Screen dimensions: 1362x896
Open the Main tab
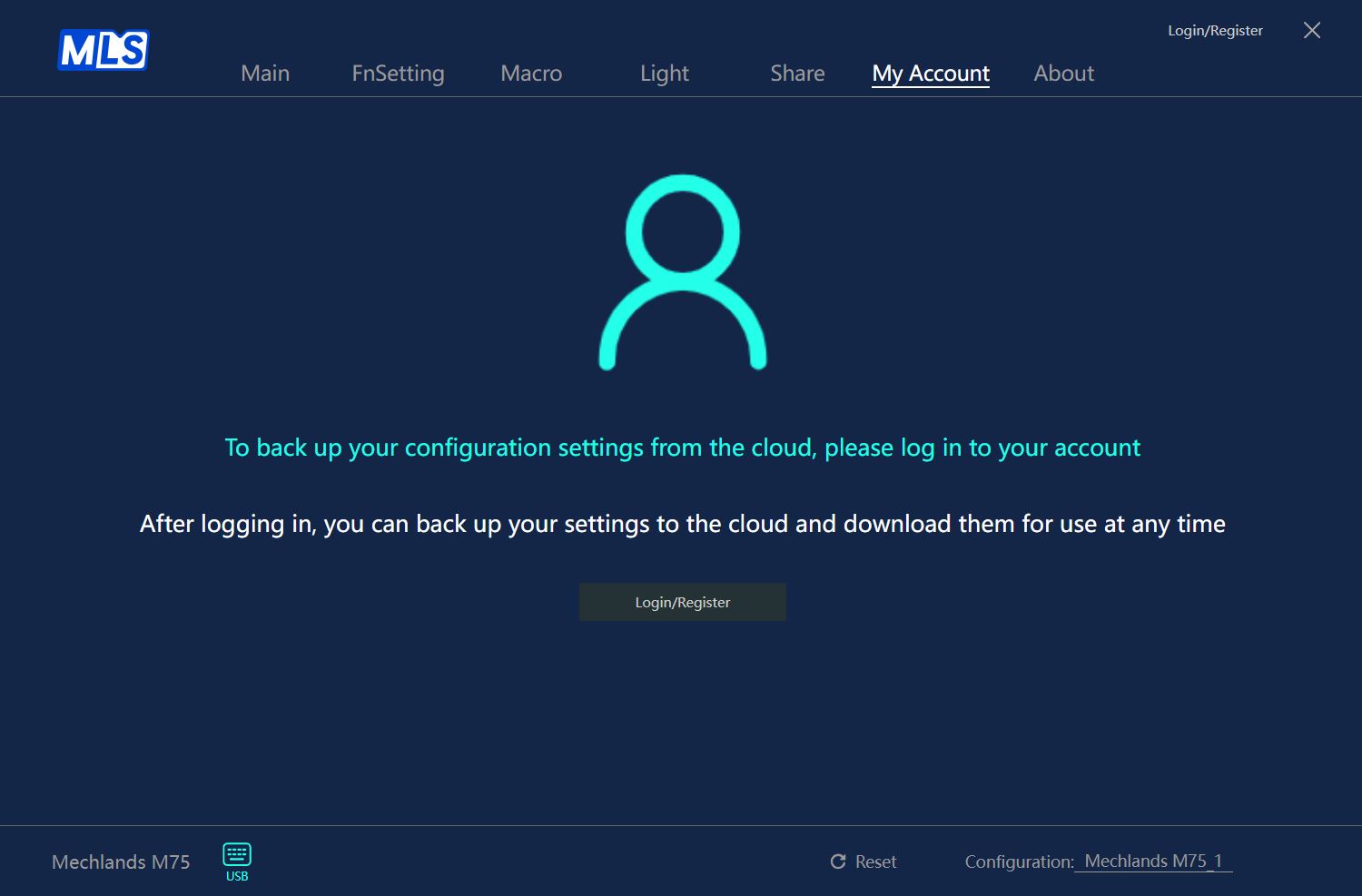point(265,74)
